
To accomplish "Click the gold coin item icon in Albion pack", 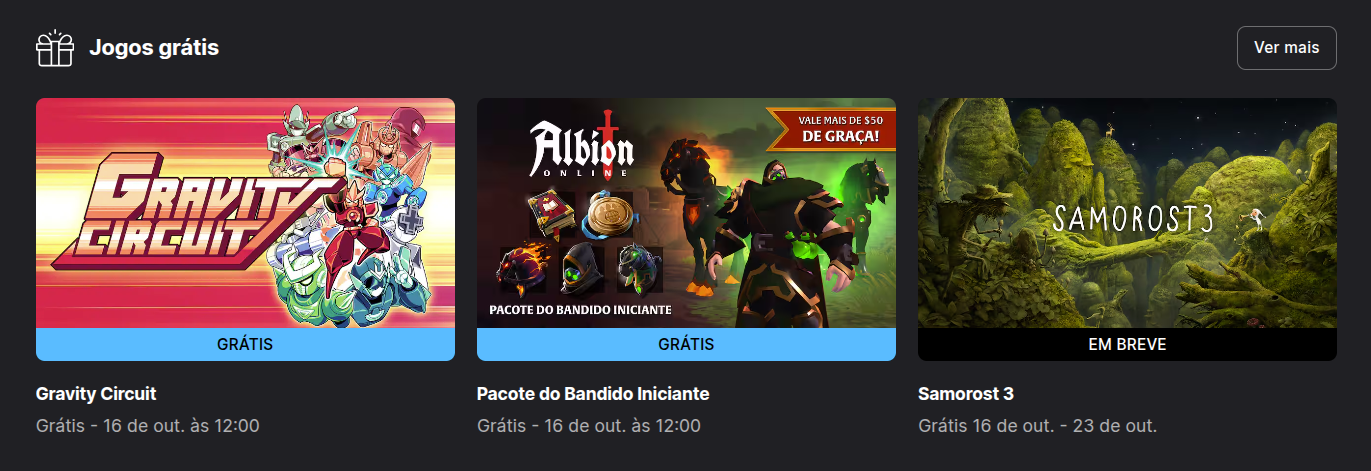I will click(610, 219).
